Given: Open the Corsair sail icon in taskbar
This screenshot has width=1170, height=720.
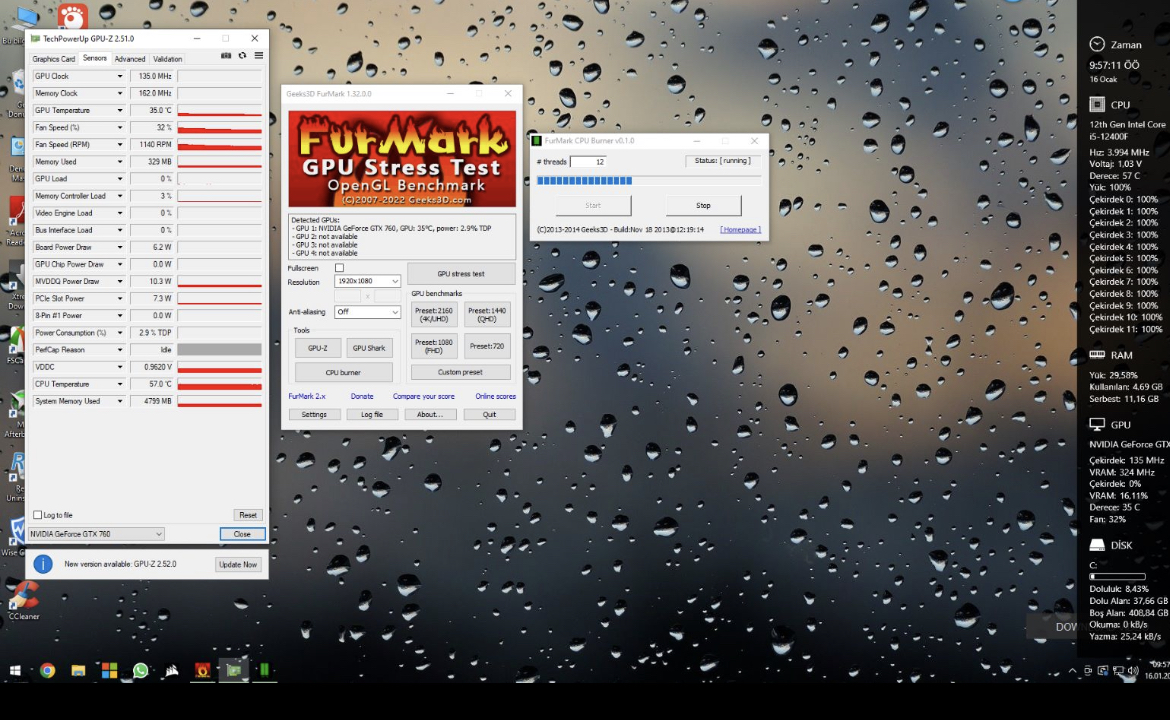Looking at the screenshot, I should [172, 670].
